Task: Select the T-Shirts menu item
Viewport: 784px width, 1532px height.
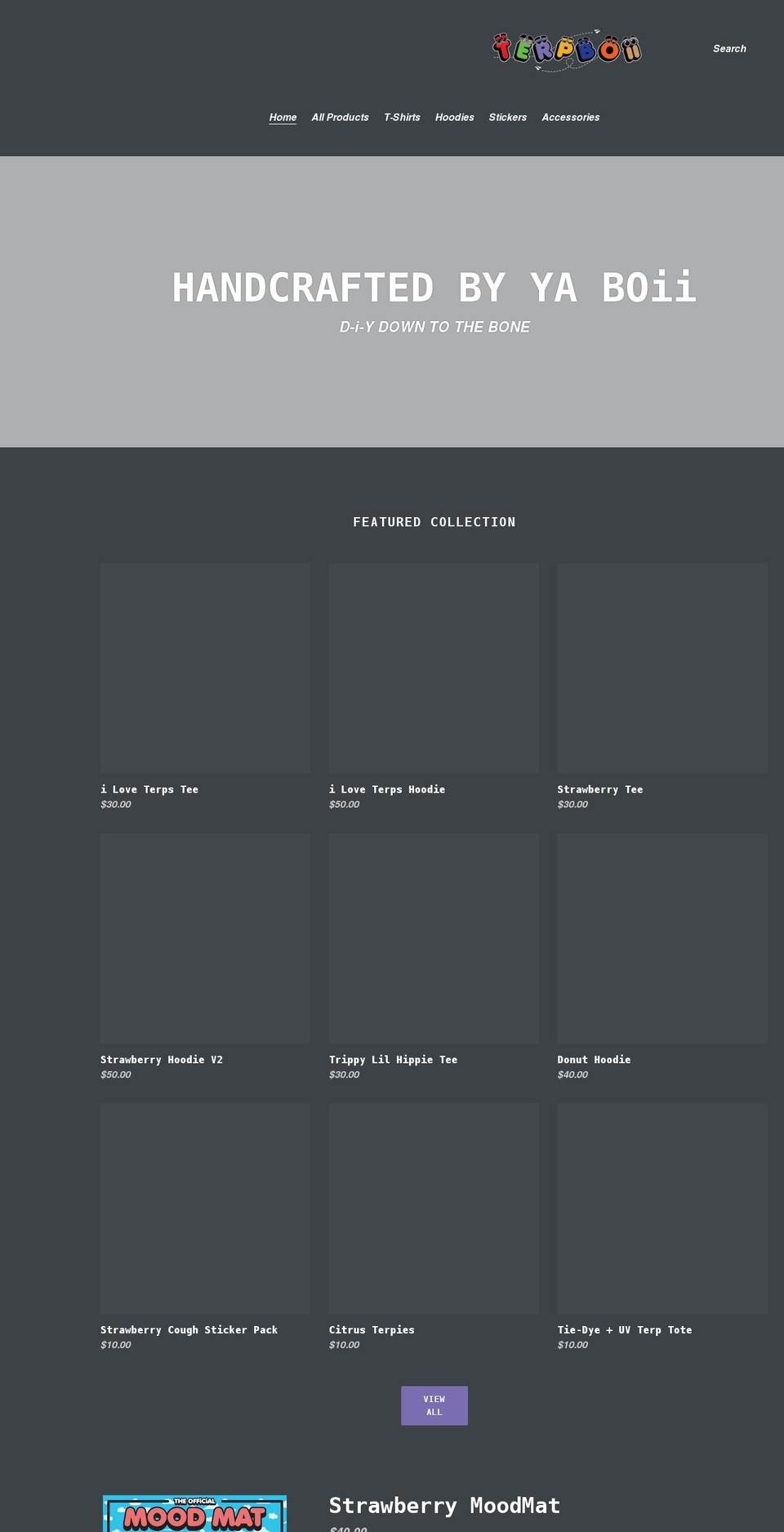Action: coord(402,118)
